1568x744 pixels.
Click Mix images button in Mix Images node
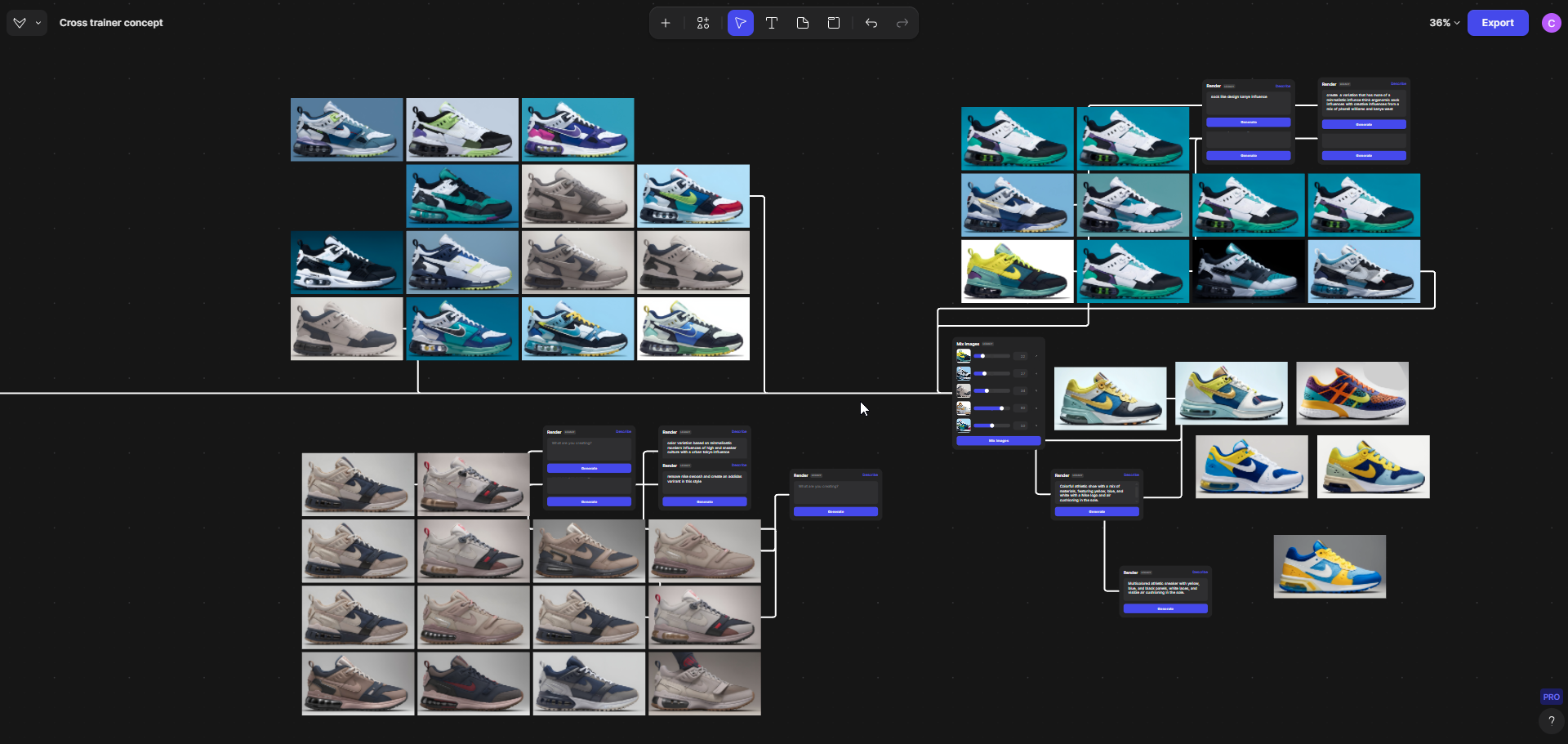(x=999, y=440)
